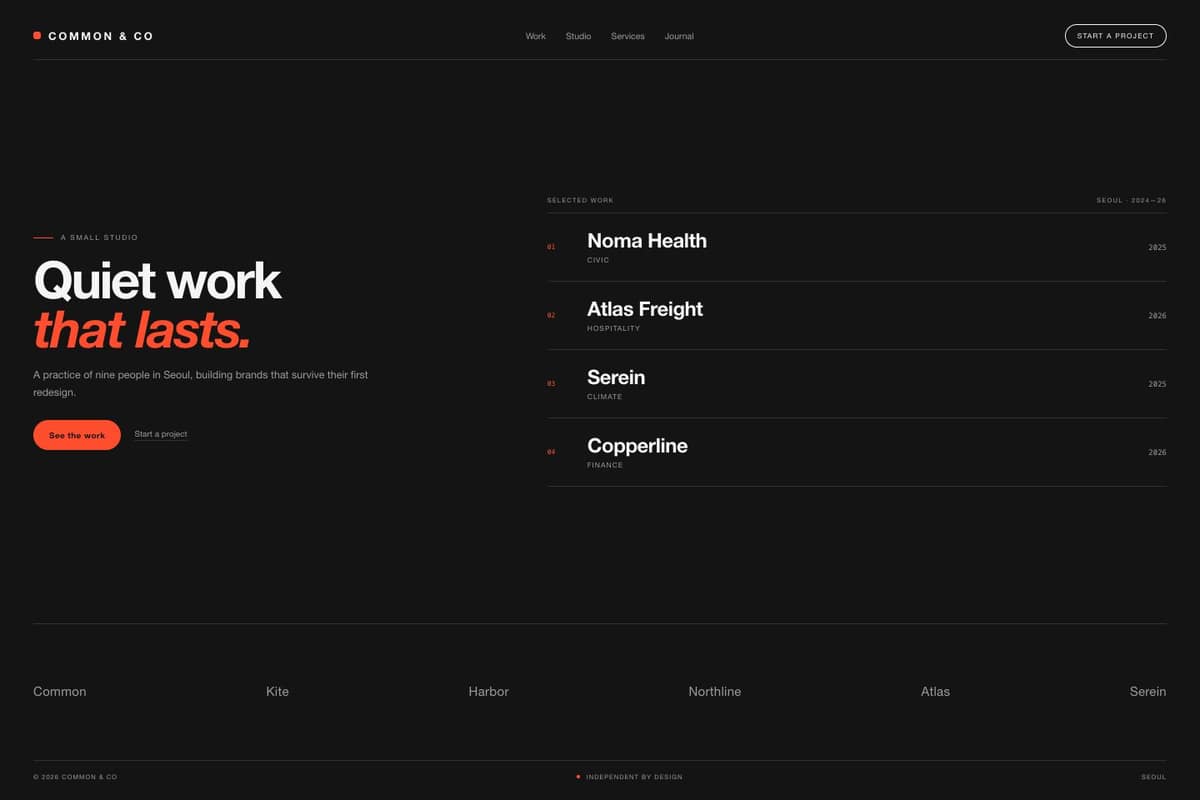Click the © 2026 COMMON & CO footer text

[x=75, y=777]
